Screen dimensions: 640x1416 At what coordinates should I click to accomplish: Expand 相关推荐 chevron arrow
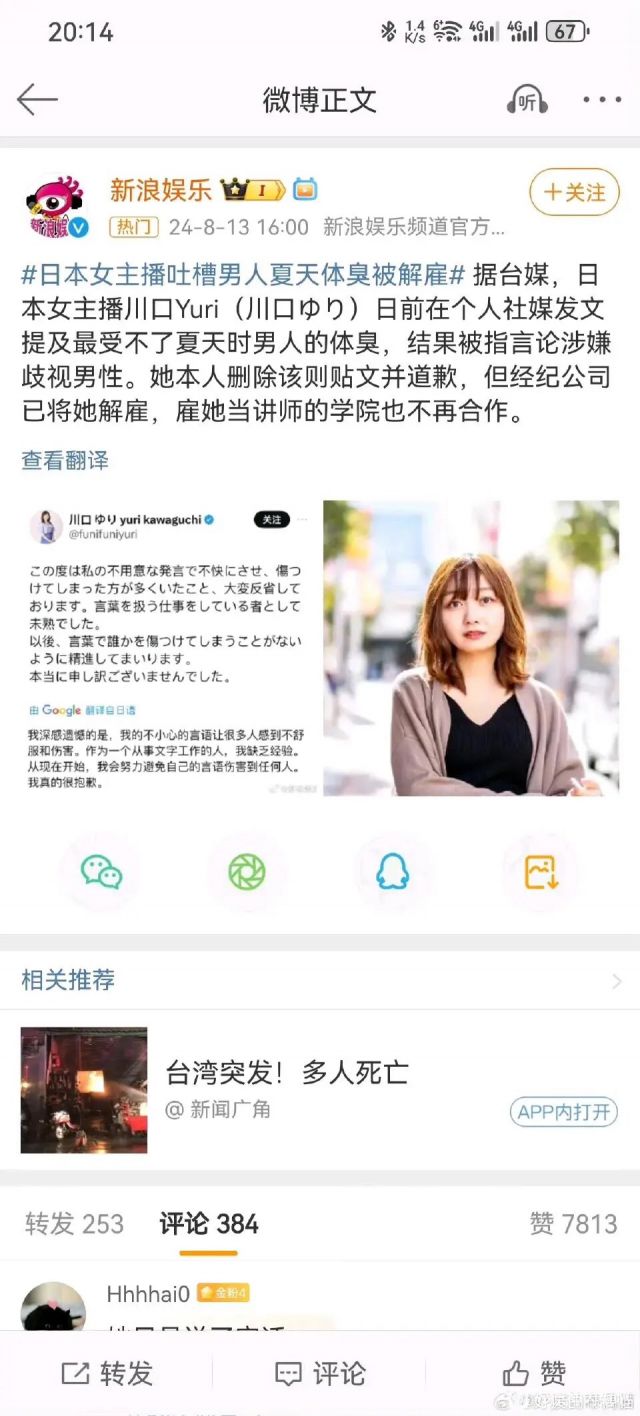(x=616, y=980)
